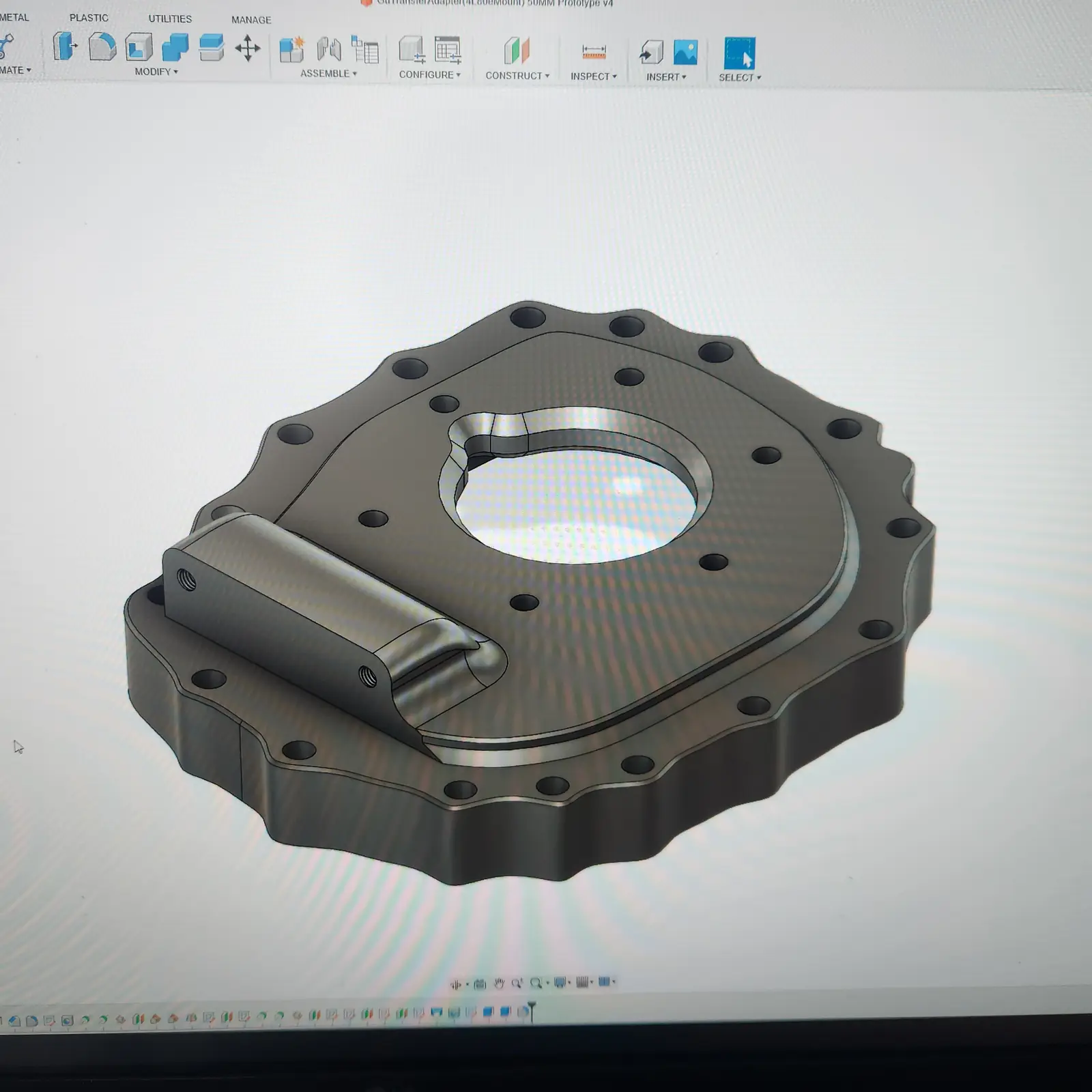Select the Press Pull tool in Modify

[x=65, y=46]
